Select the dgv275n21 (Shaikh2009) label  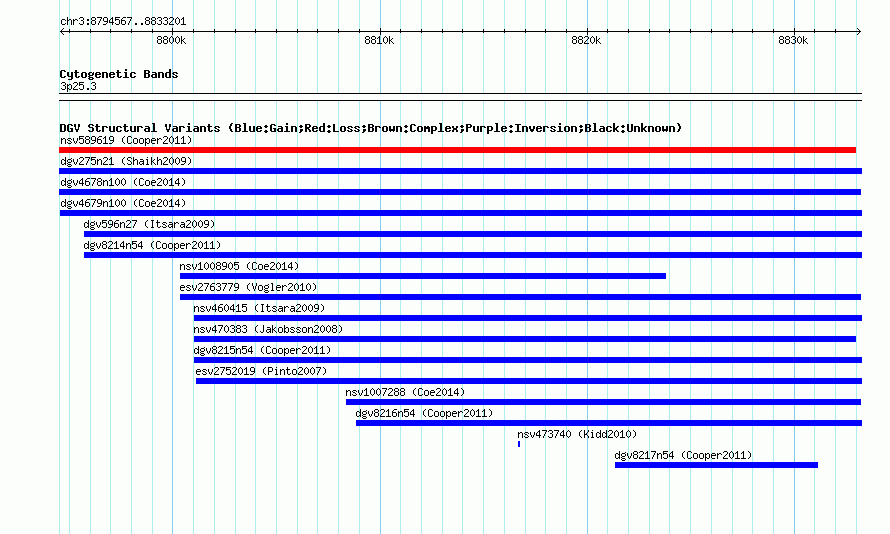point(126,161)
